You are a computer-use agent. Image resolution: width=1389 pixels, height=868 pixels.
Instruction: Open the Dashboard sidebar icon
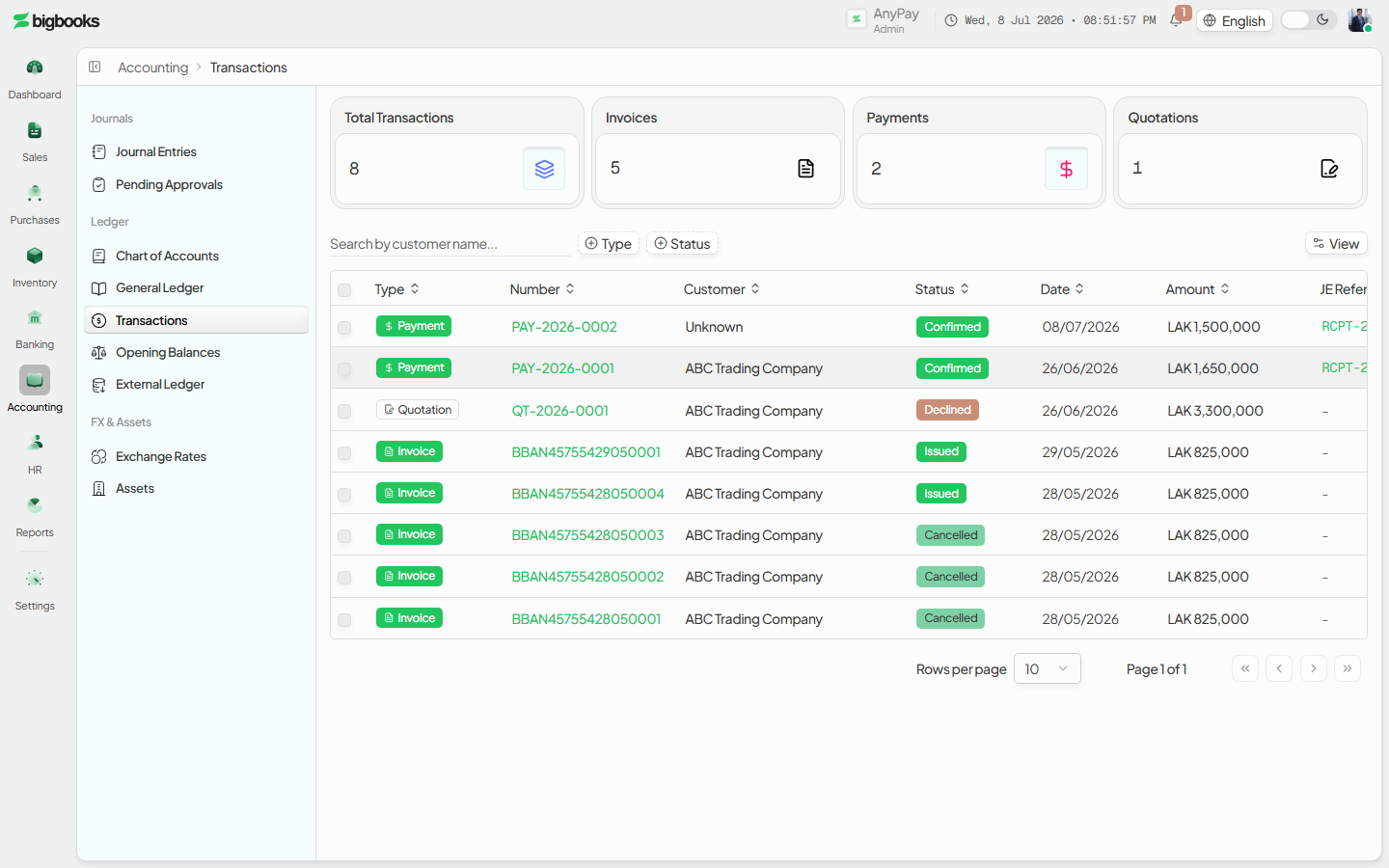[35, 68]
